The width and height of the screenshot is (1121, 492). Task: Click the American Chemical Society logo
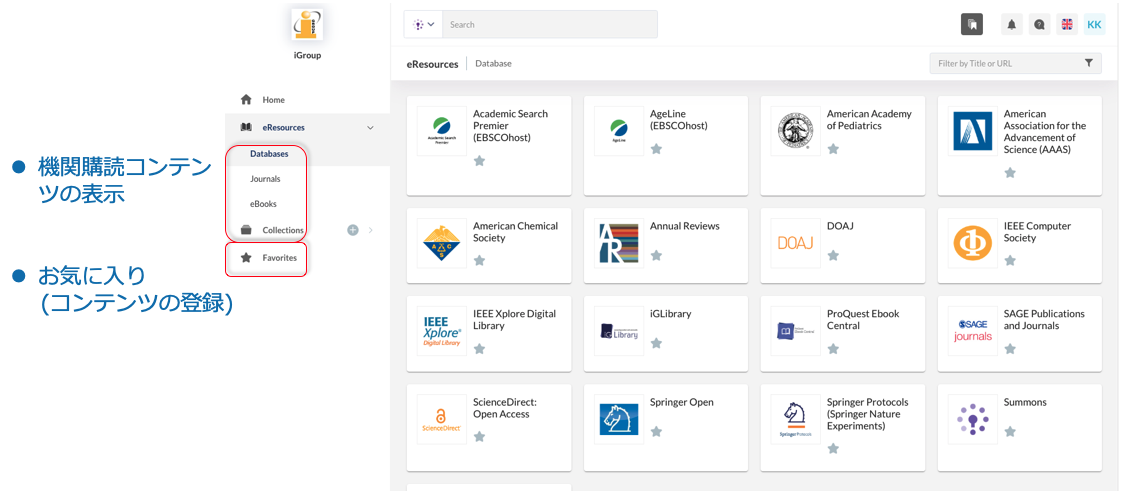point(442,243)
